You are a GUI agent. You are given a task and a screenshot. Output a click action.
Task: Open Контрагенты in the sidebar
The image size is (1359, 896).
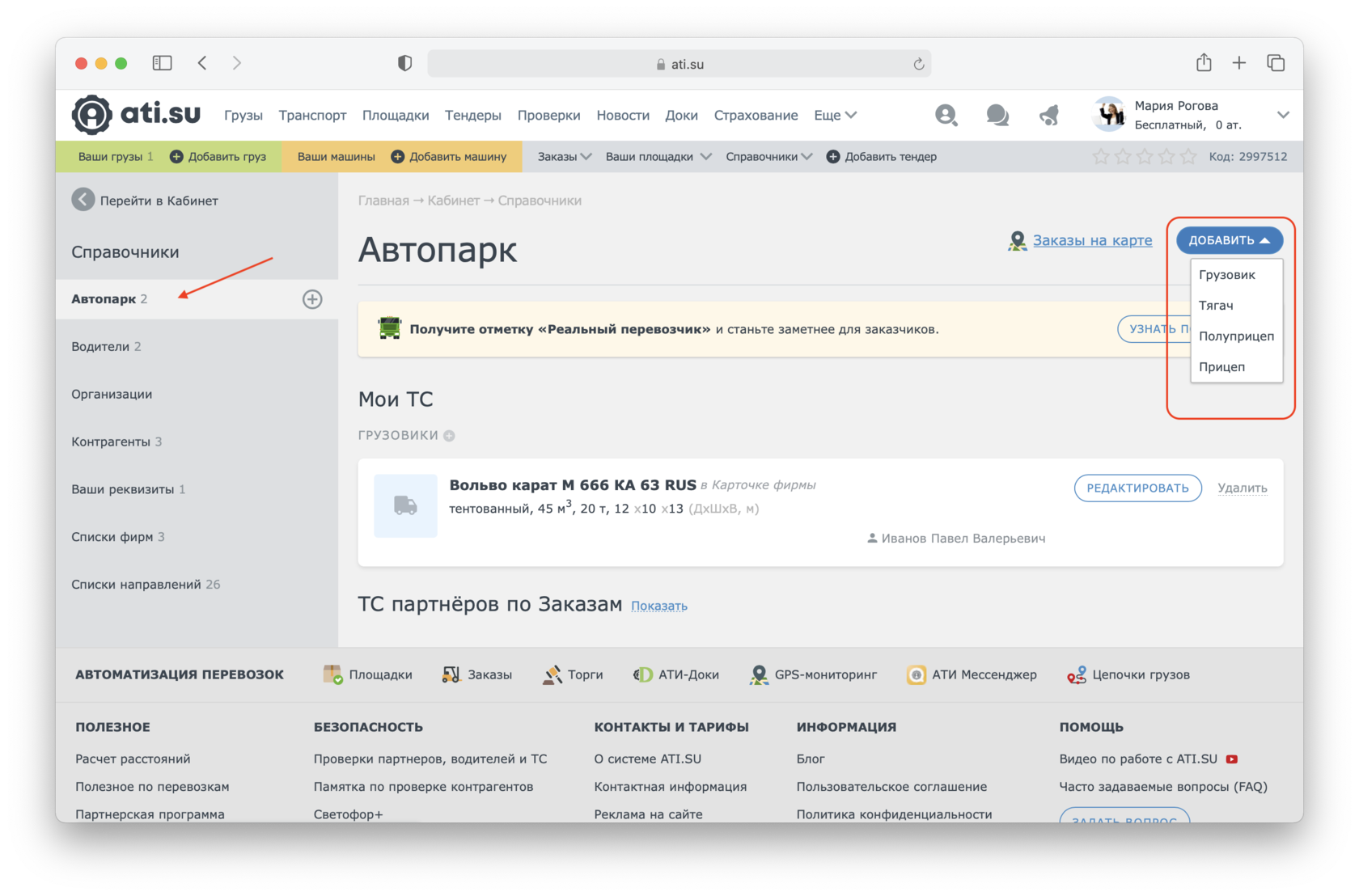point(197,442)
